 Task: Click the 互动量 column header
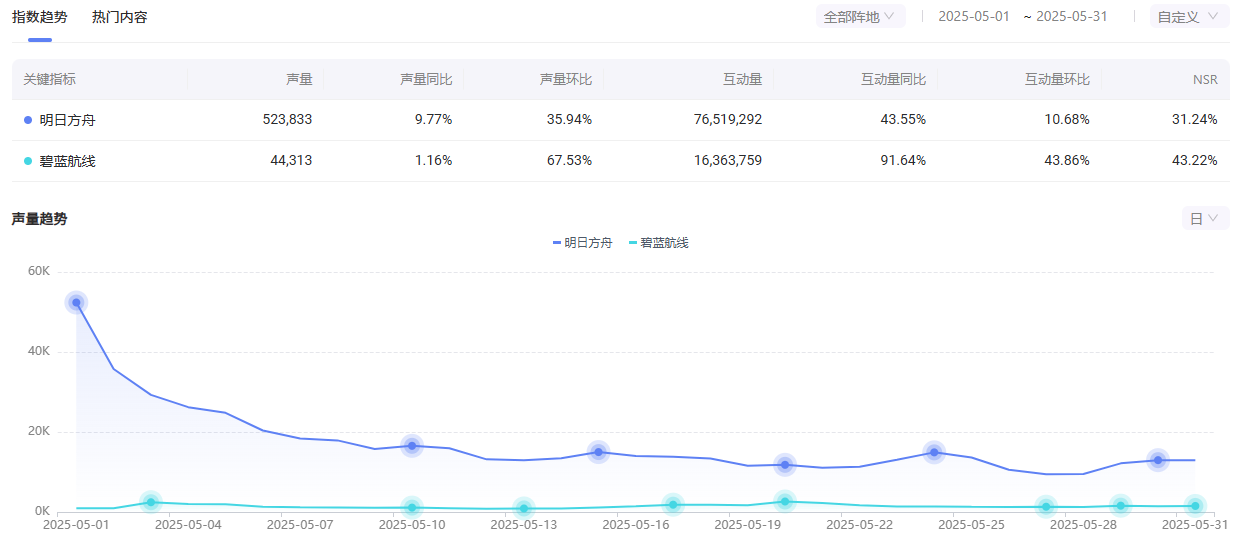click(x=742, y=80)
